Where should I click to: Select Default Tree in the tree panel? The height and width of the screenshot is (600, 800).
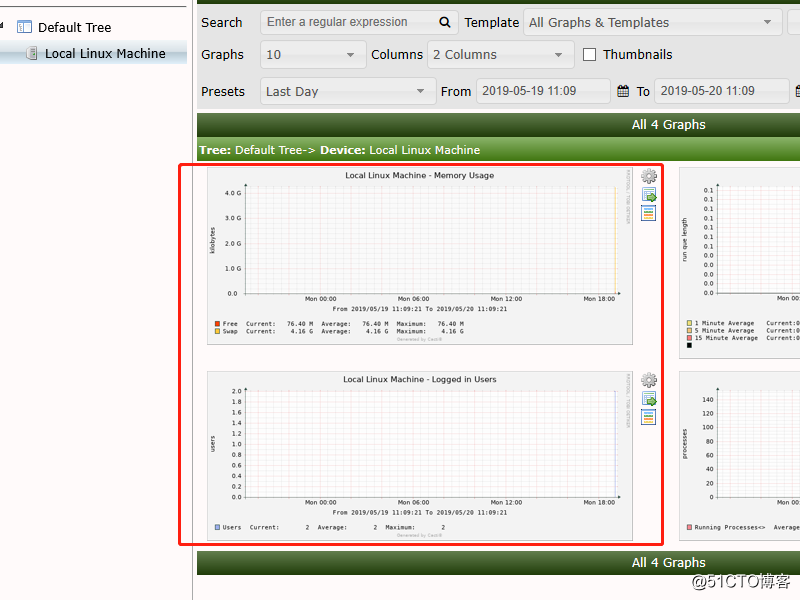pos(74,28)
